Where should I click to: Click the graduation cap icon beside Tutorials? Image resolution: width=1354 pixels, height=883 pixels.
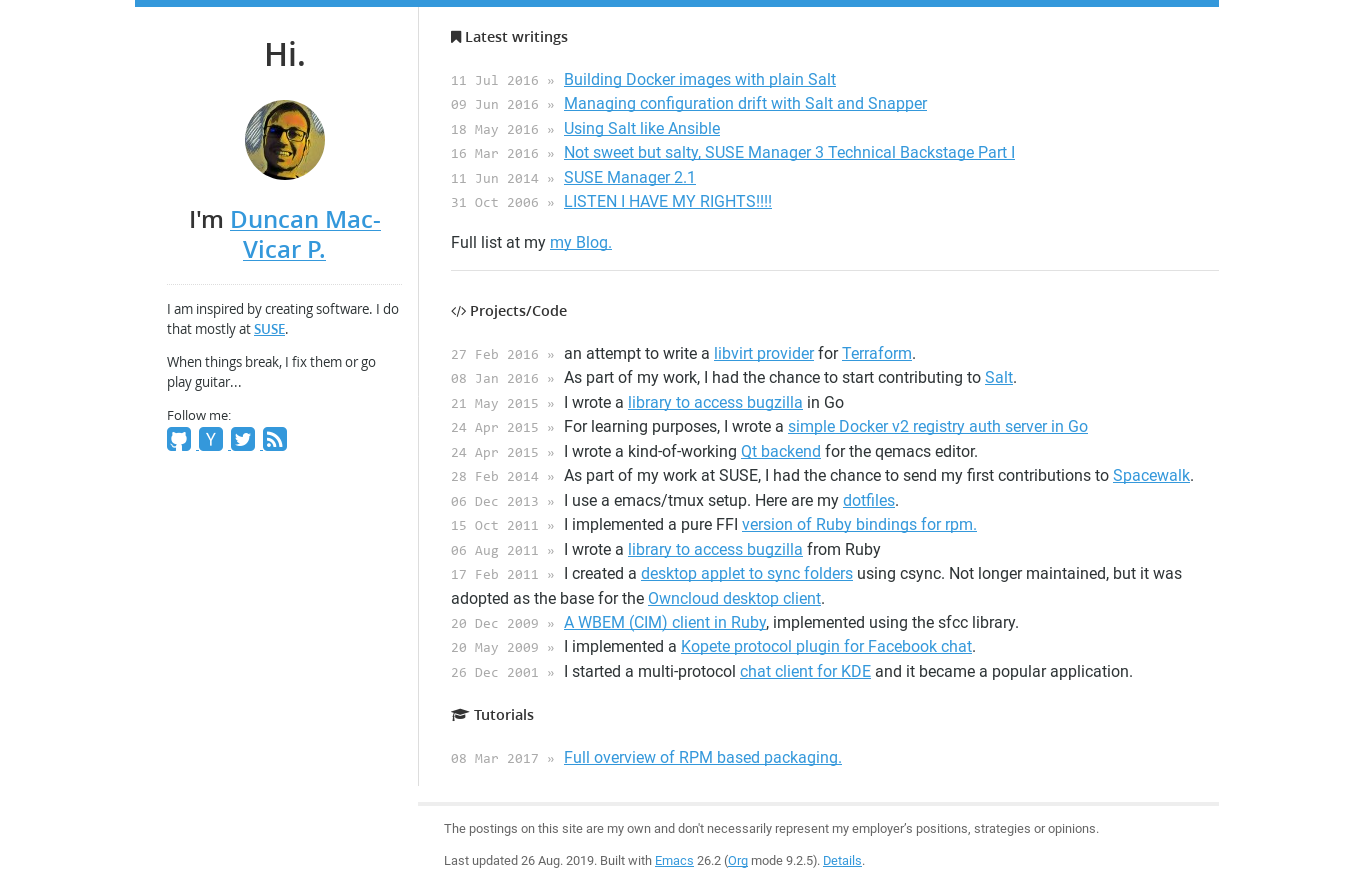coord(460,715)
